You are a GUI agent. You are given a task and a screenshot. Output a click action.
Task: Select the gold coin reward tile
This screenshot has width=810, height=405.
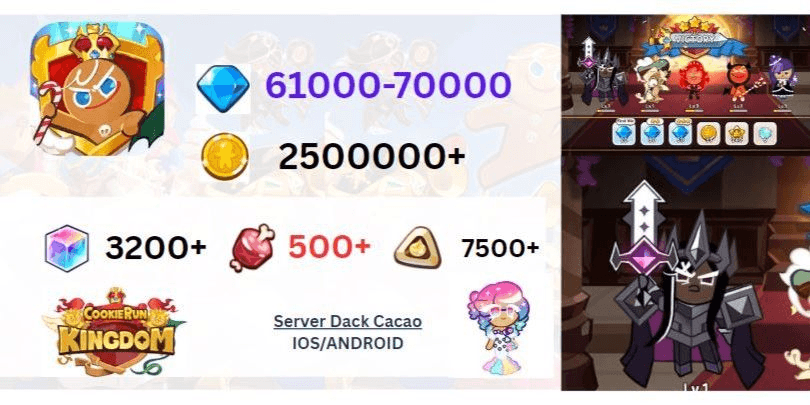coord(708,133)
